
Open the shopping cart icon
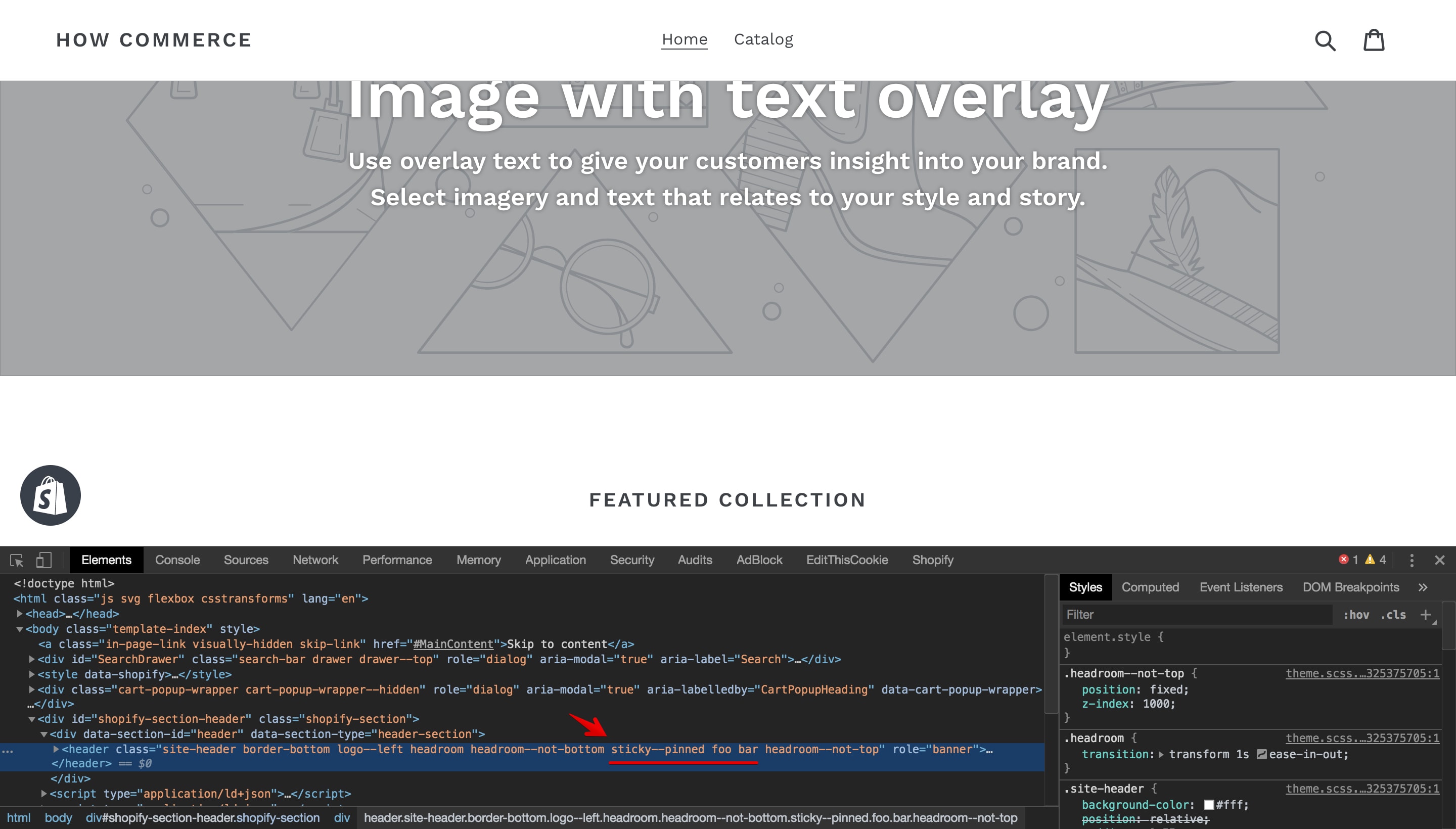1375,40
